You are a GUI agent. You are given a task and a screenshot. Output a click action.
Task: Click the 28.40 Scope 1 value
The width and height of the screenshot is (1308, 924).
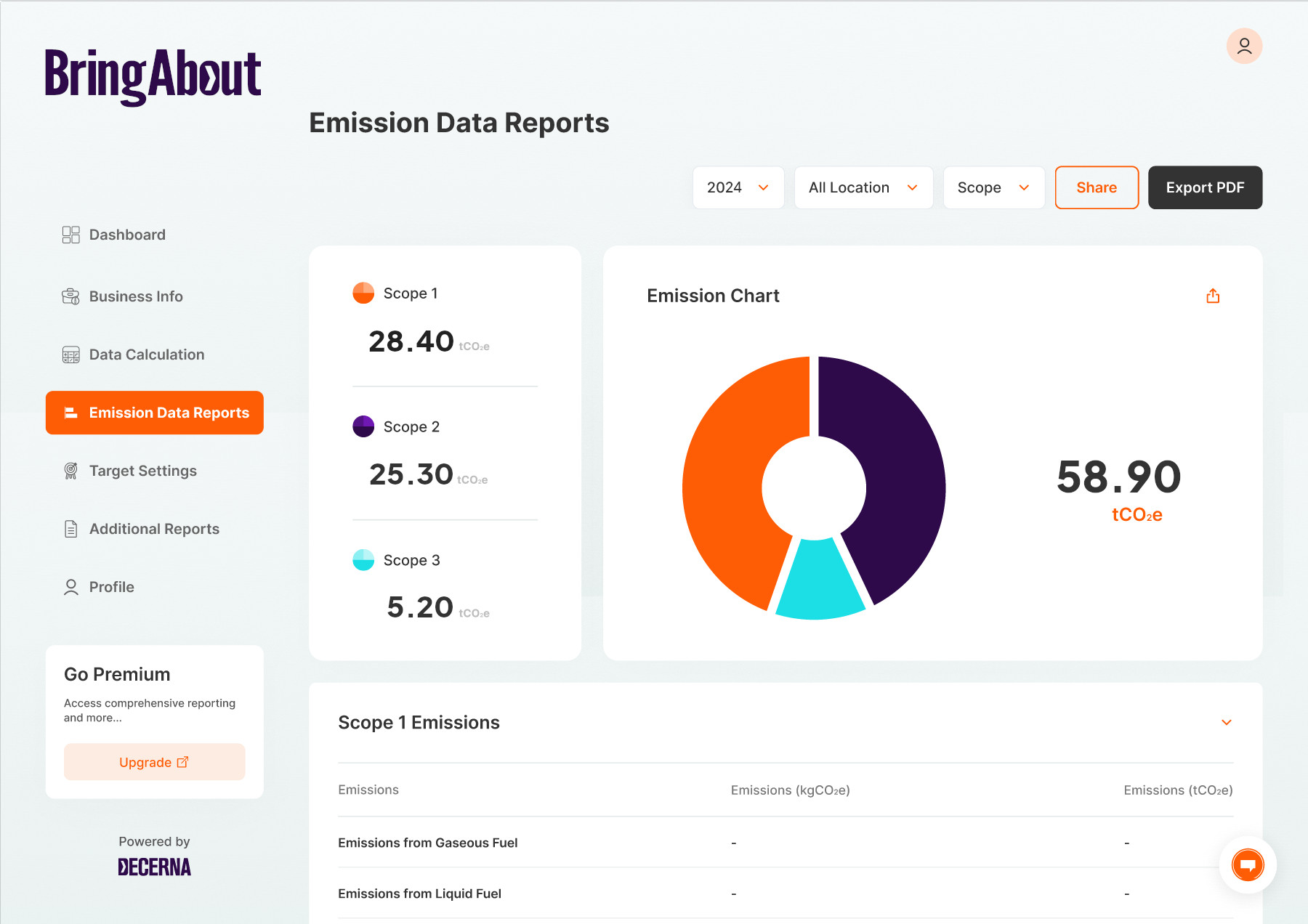411,341
